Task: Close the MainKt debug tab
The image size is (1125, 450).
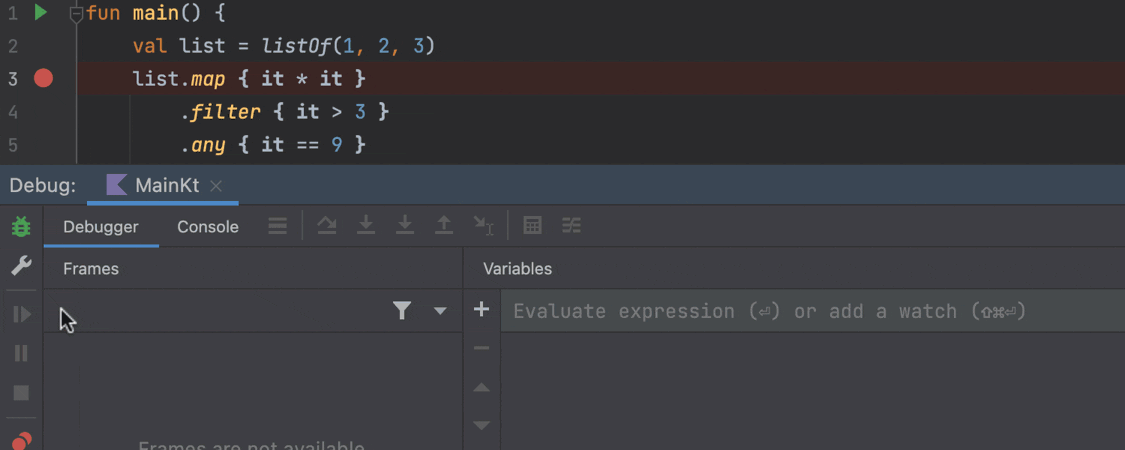Action: [x=216, y=187]
